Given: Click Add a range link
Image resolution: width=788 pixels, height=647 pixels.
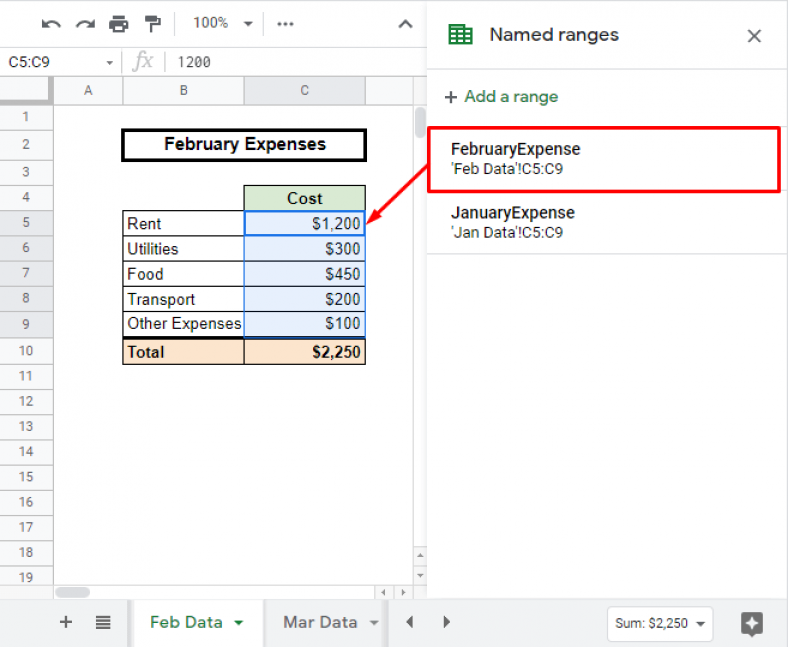Looking at the screenshot, I should pos(502,97).
